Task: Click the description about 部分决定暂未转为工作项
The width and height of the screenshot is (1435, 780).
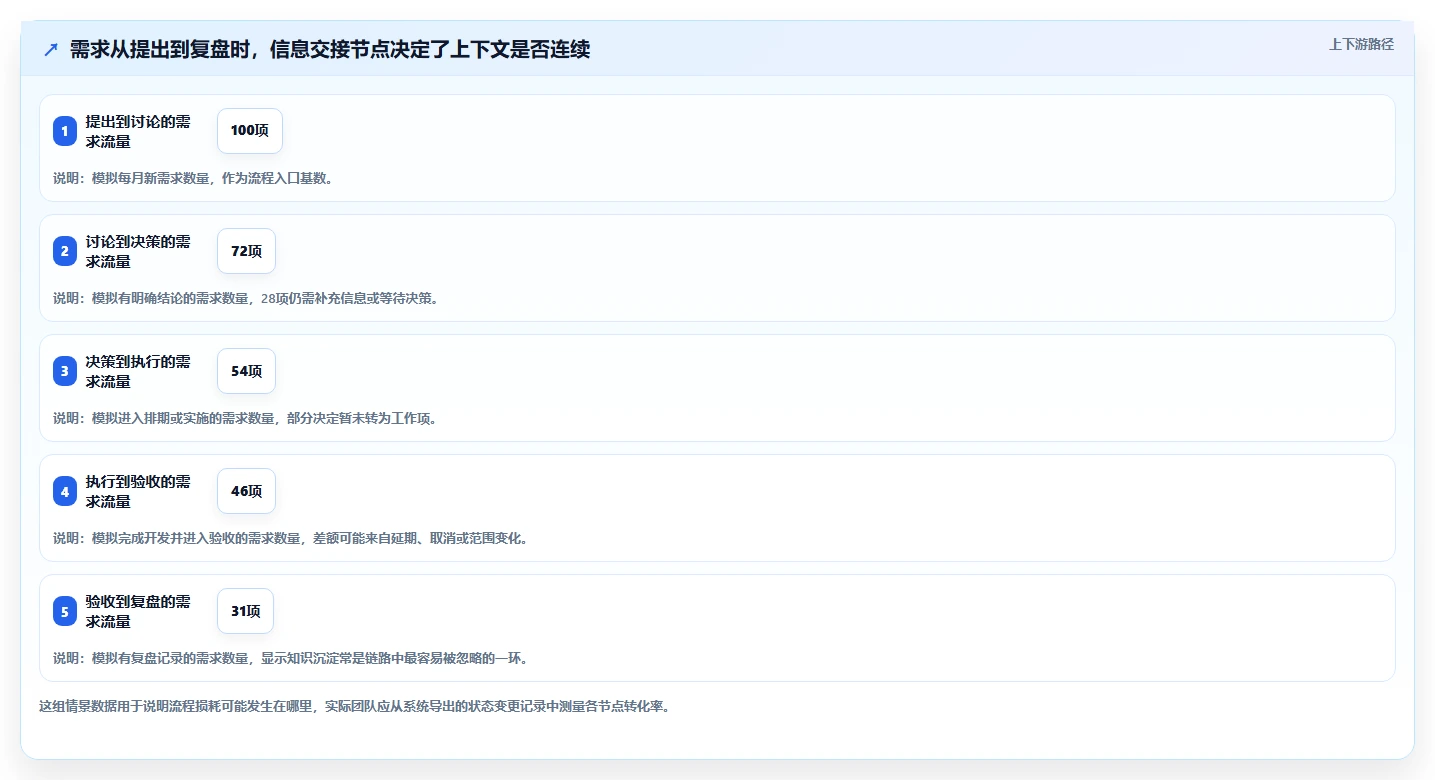Action: pyautogui.click(x=245, y=418)
